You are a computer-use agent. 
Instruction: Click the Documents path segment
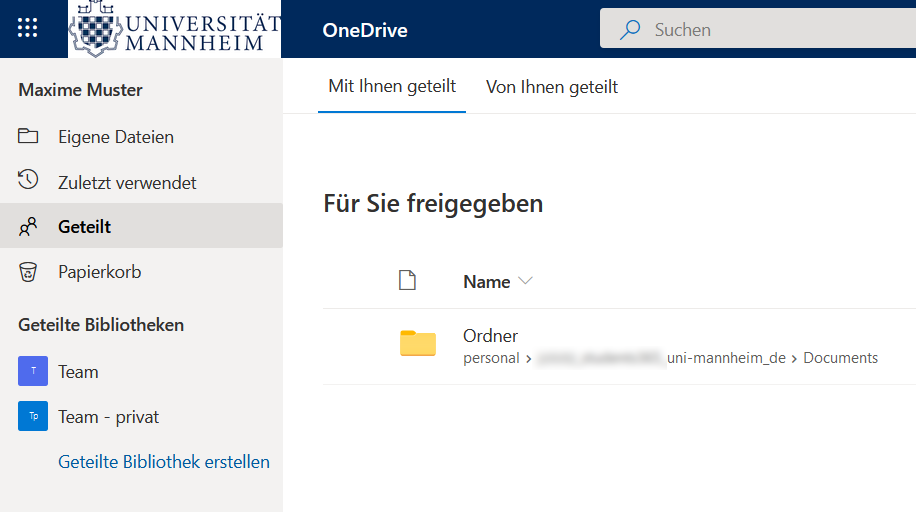[x=840, y=358]
